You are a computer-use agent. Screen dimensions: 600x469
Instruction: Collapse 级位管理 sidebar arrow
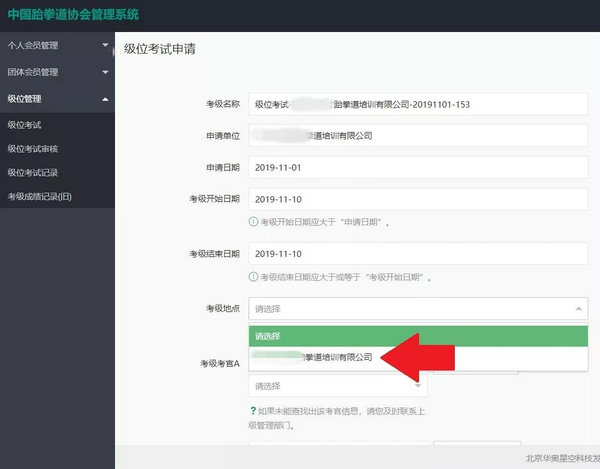(105, 99)
